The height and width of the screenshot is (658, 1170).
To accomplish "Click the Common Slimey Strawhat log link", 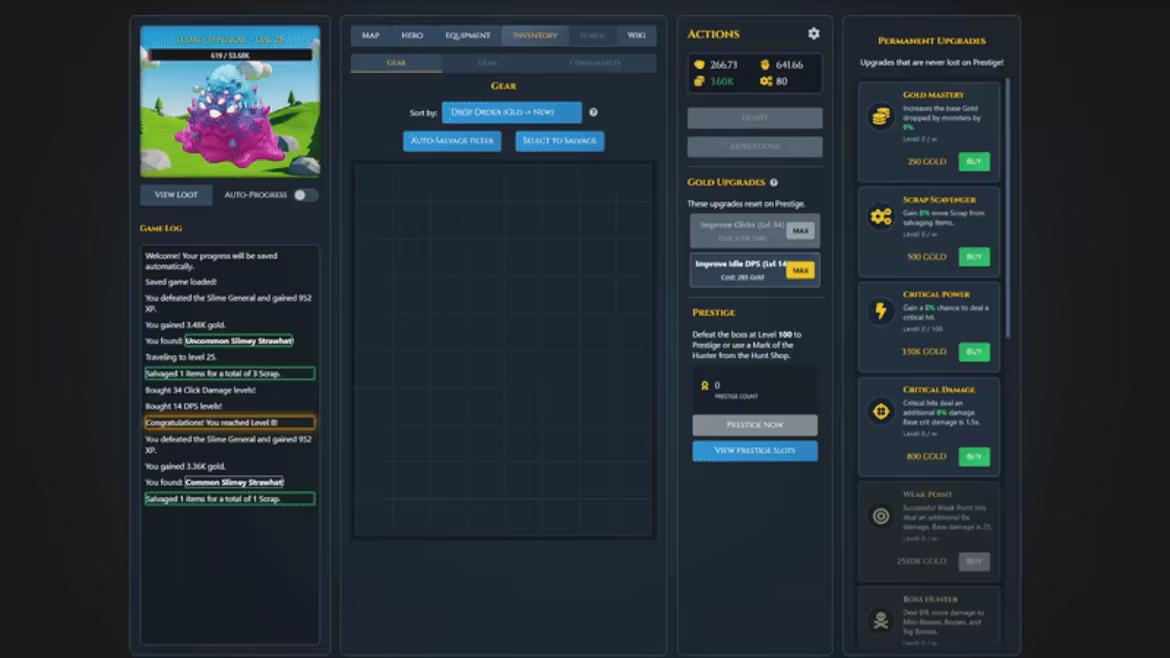I will (234, 482).
